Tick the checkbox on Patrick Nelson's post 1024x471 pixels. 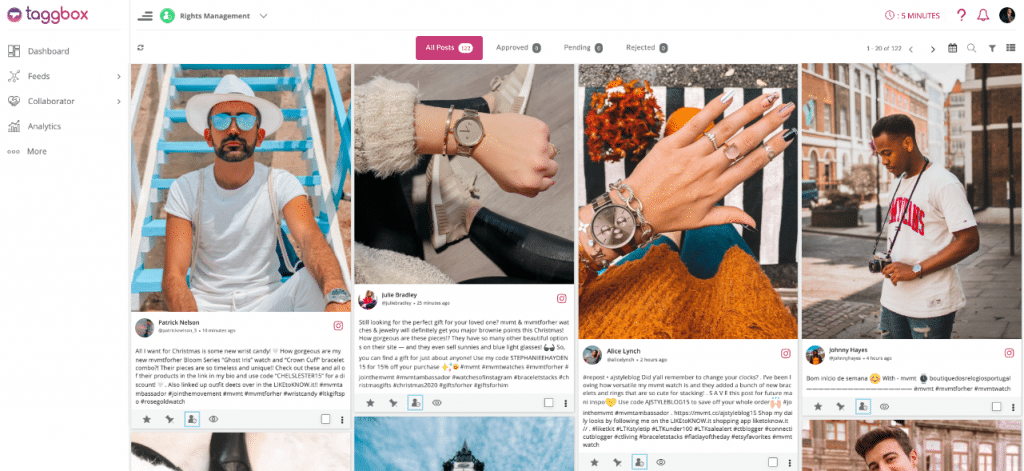pos(325,419)
